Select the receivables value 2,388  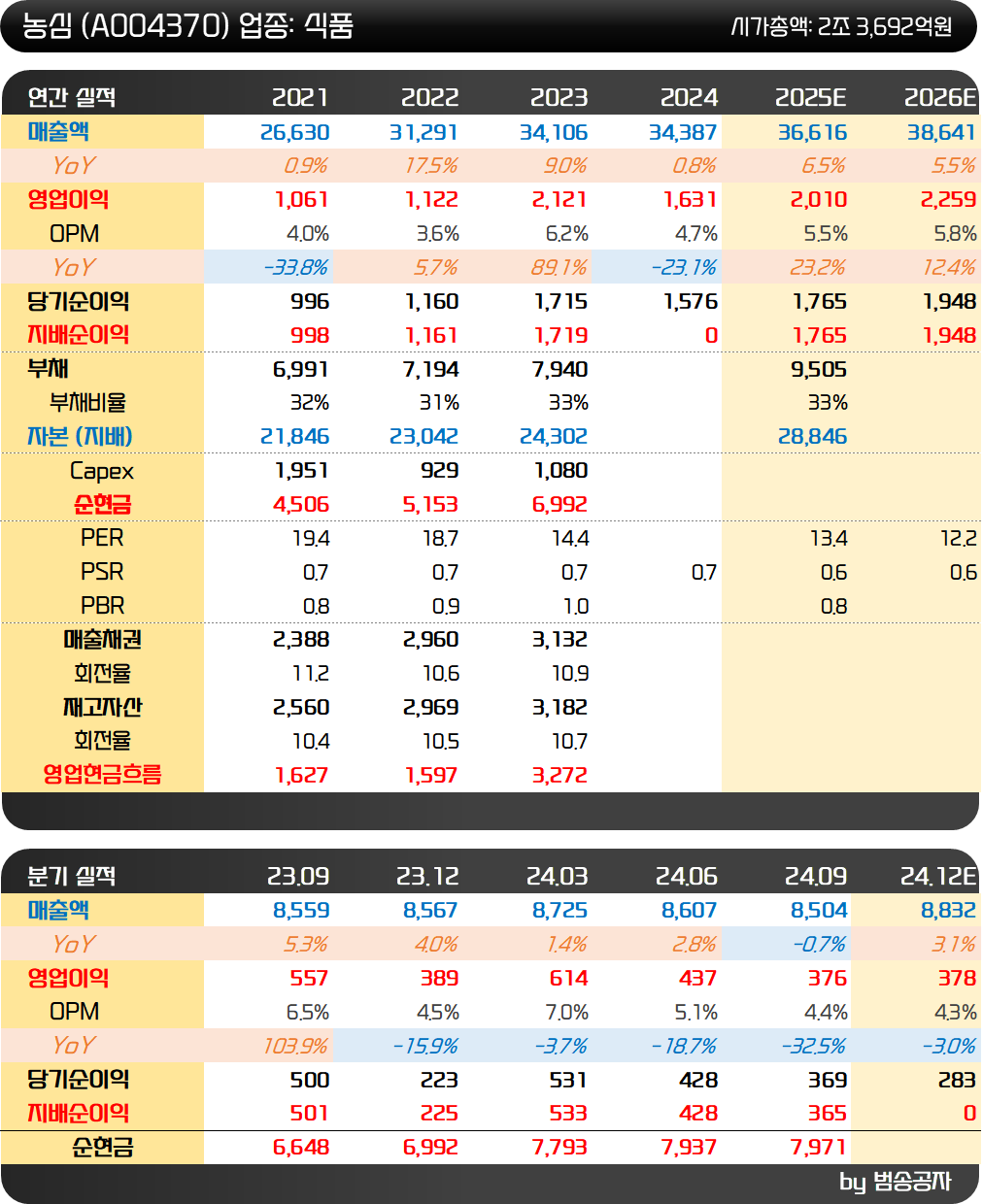pyautogui.click(x=301, y=639)
